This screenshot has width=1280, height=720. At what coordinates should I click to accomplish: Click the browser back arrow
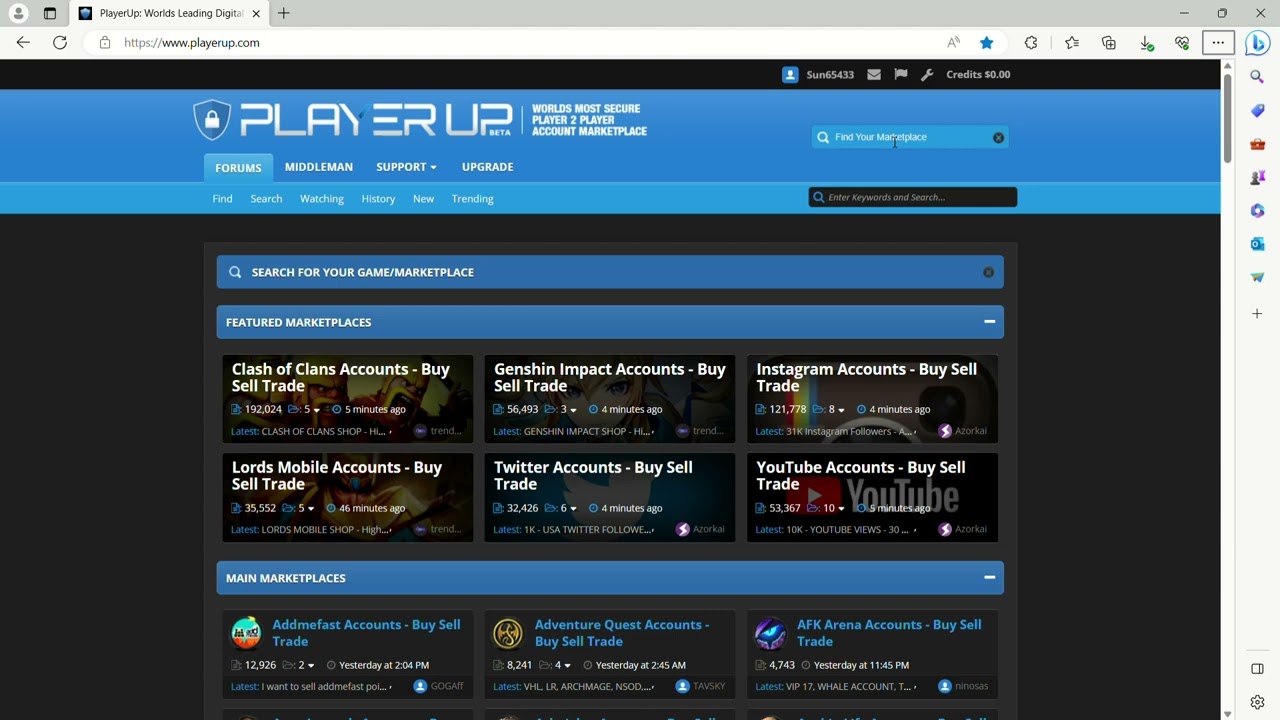pos(23,43)
